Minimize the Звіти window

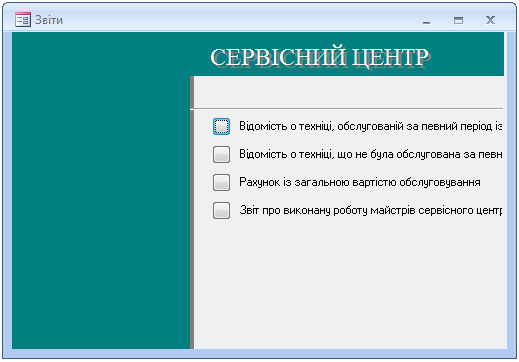pyautogui.click(x=426, y=21)
